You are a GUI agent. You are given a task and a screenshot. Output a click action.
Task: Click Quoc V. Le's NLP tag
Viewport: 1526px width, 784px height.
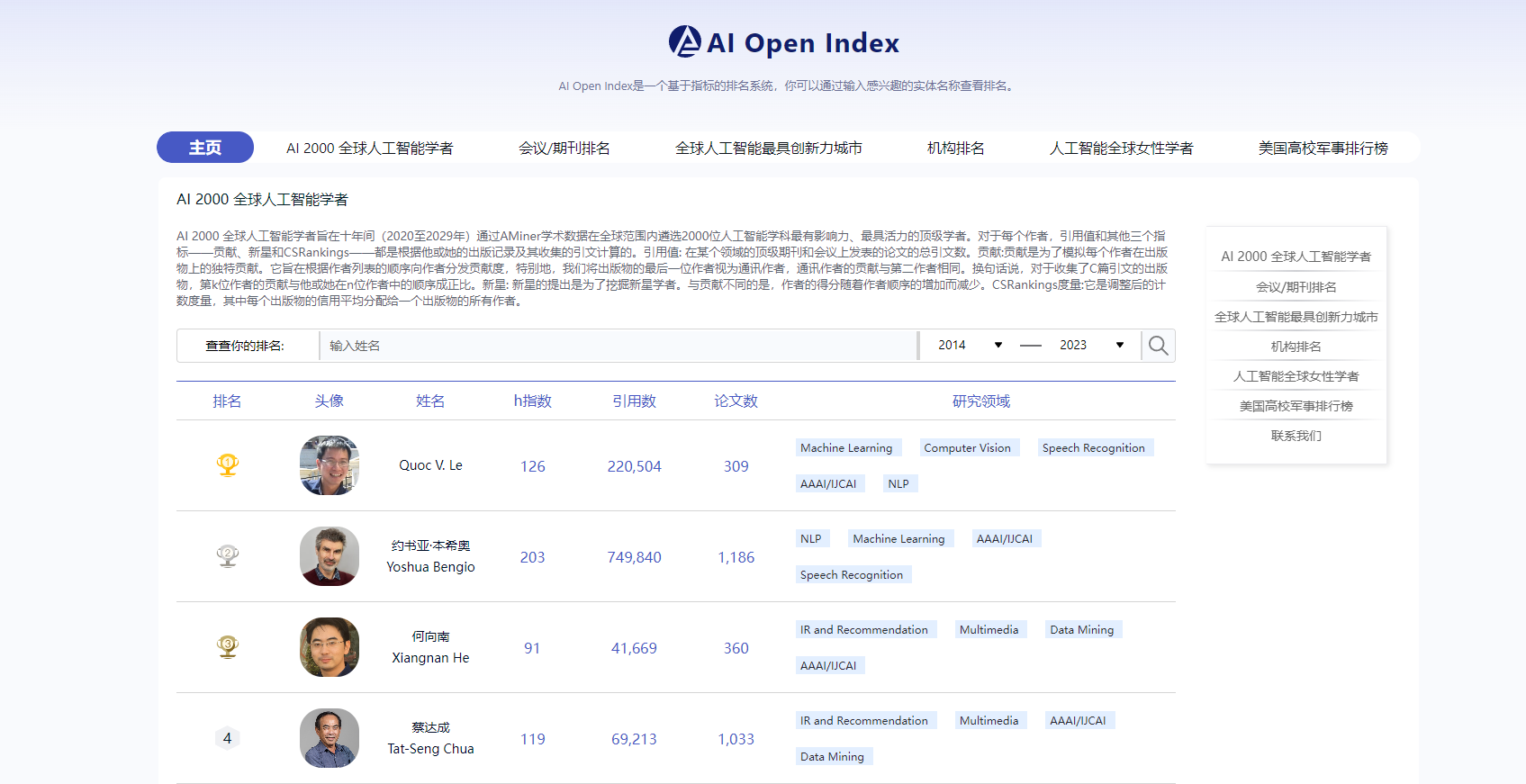coord(898,483)
